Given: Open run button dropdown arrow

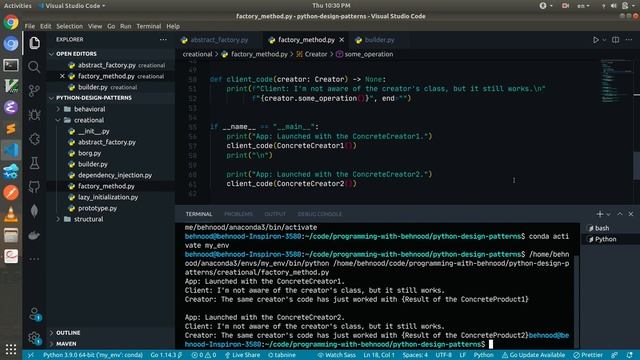Looking at the screenshot, I should click(604, 40).
